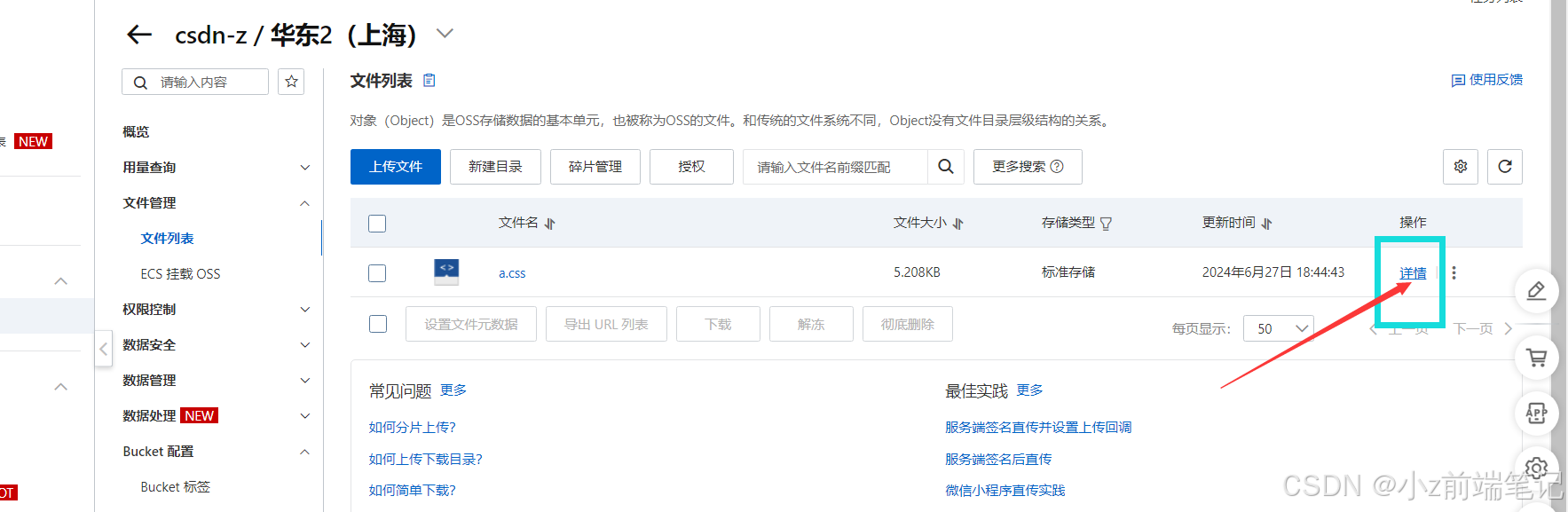Click the 下载 batch button

[x=718, y=324]
